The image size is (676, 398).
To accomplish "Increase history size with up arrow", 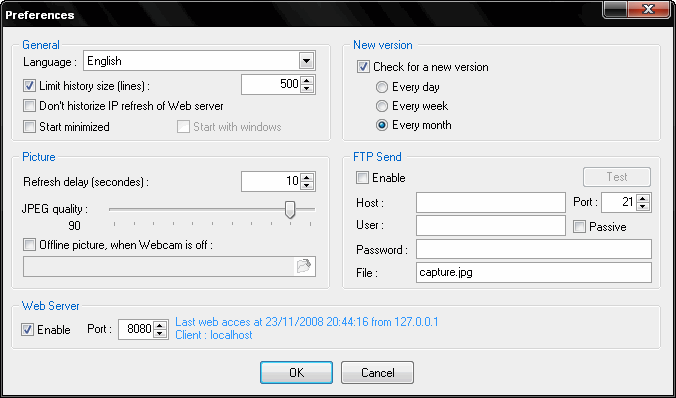I will coord(307,80).
